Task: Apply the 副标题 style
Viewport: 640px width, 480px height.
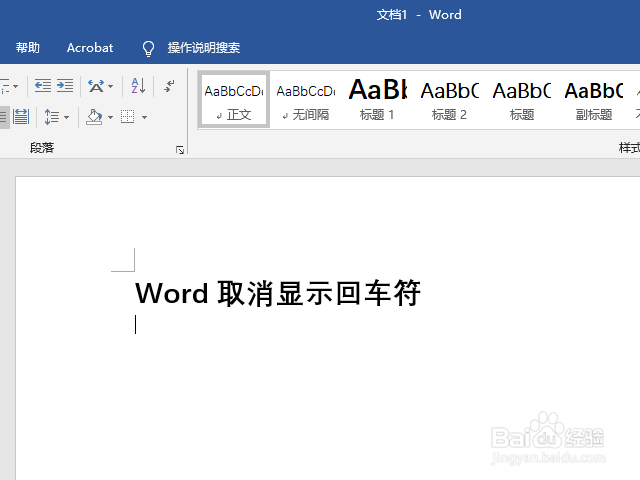Action: click(594, 101)
